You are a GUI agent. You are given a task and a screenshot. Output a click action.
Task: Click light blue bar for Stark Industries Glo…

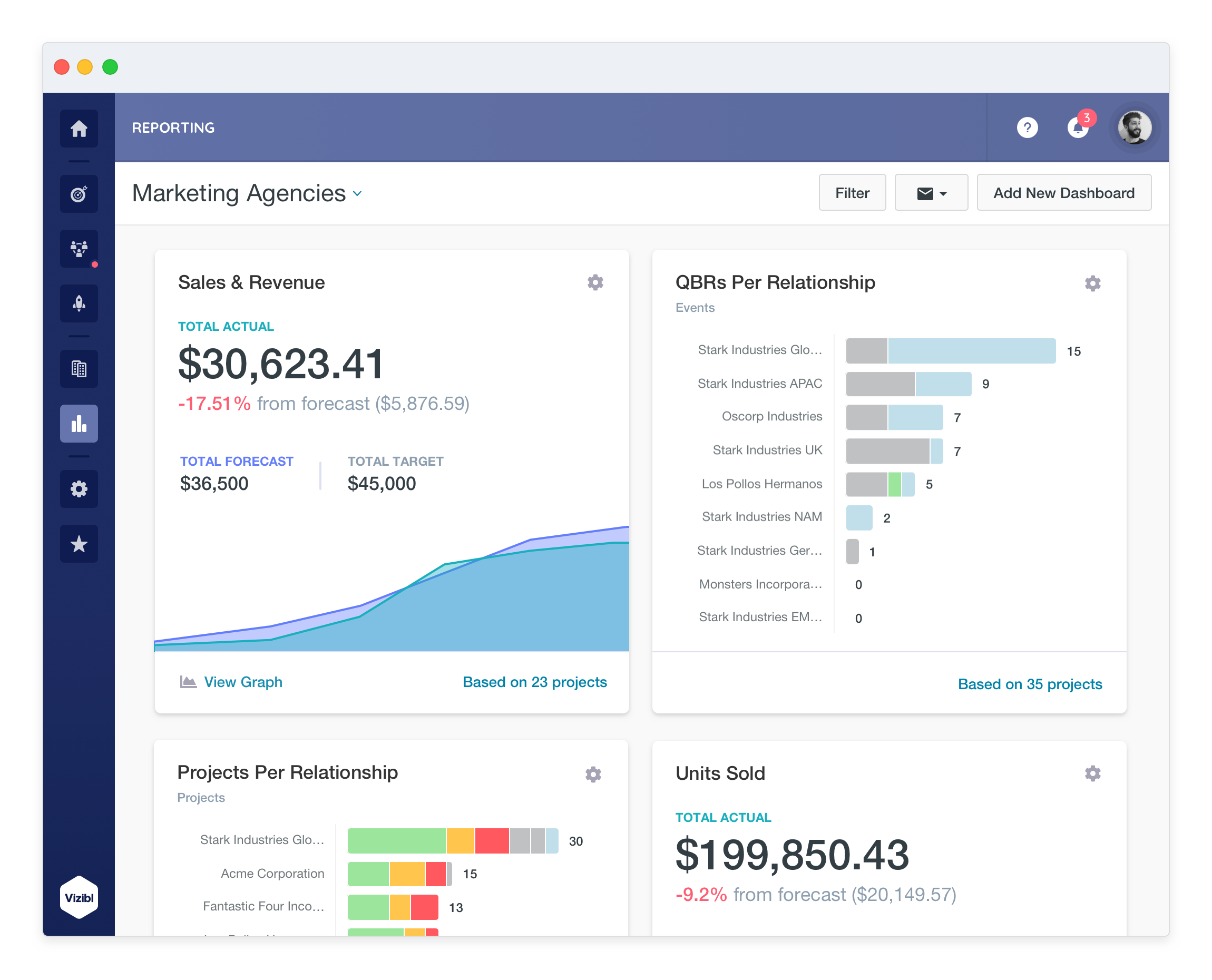[x=971, y=351]
